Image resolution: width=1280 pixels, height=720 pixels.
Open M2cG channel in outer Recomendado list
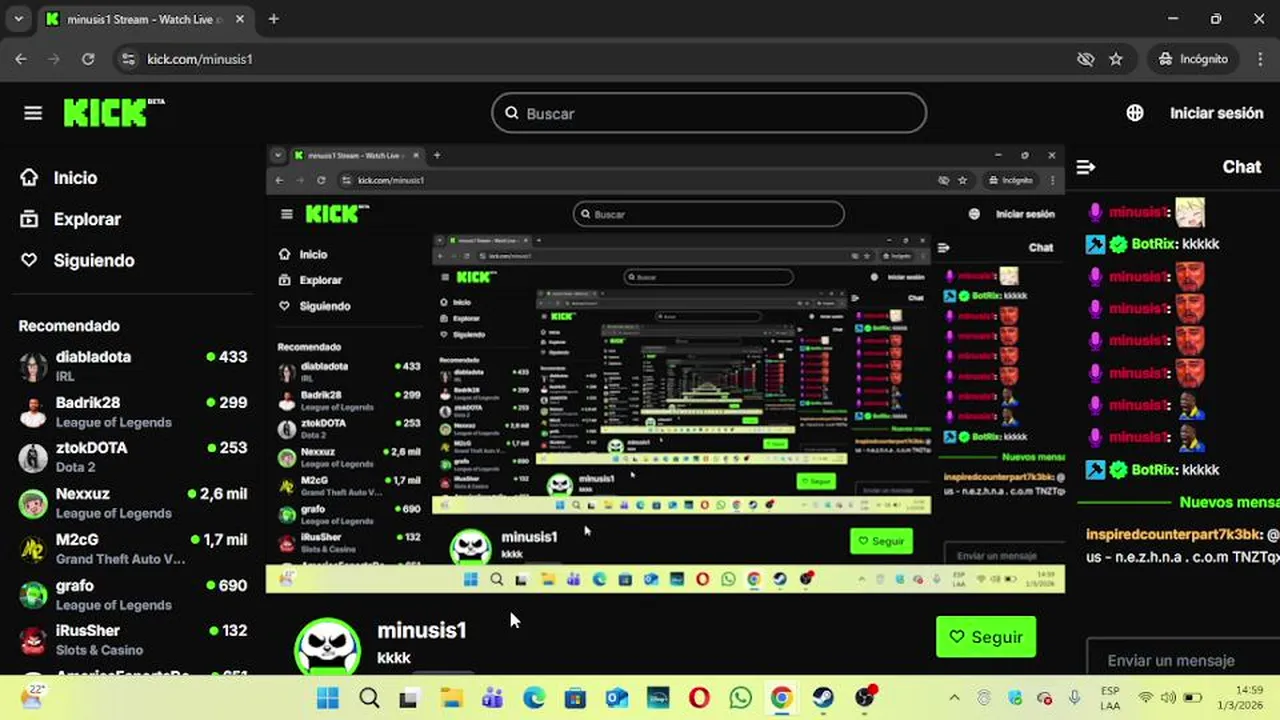[x=133, y=548]
